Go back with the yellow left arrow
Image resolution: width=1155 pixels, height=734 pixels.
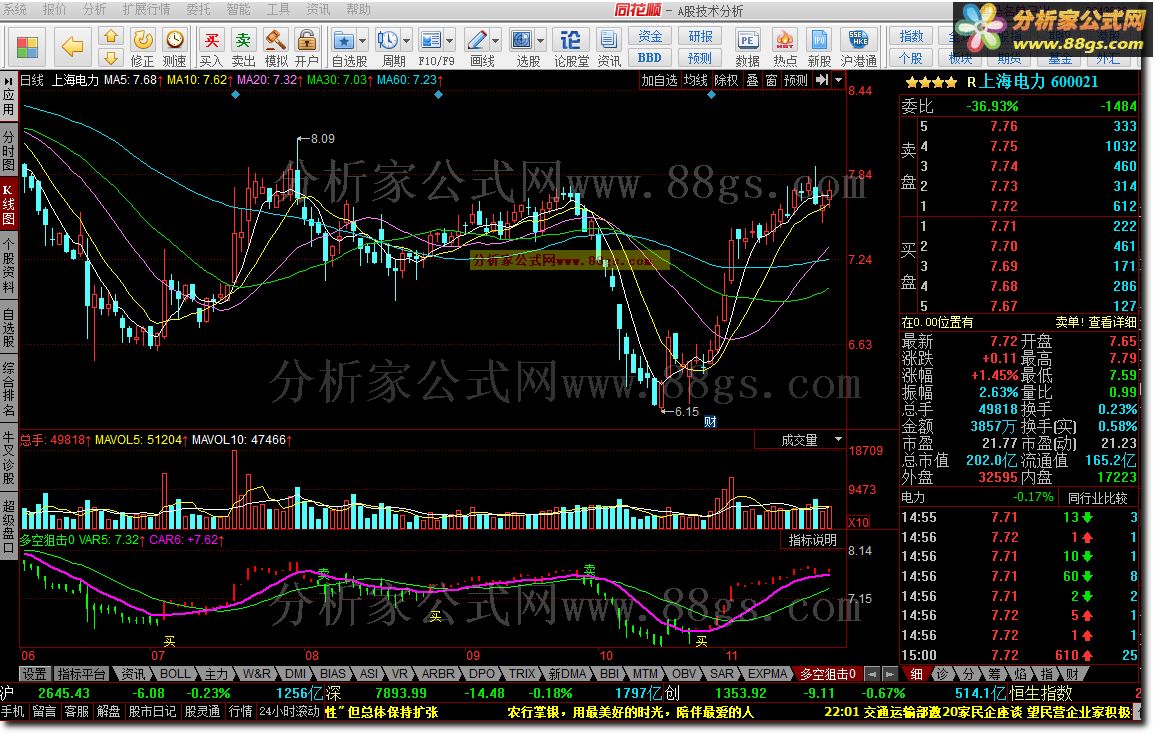(x=72, y=47)
